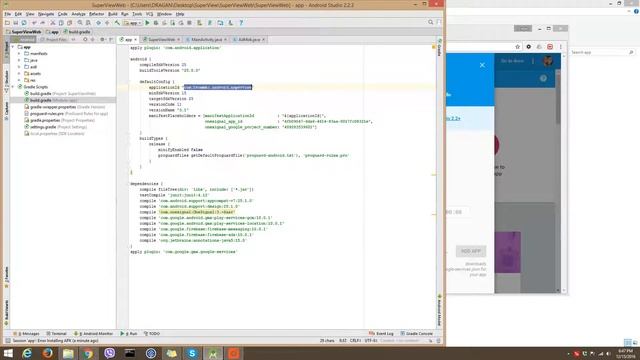Open the Terminal tool window
The height and width of the screenshot is (360, 640).
click(x=56, y=333)
